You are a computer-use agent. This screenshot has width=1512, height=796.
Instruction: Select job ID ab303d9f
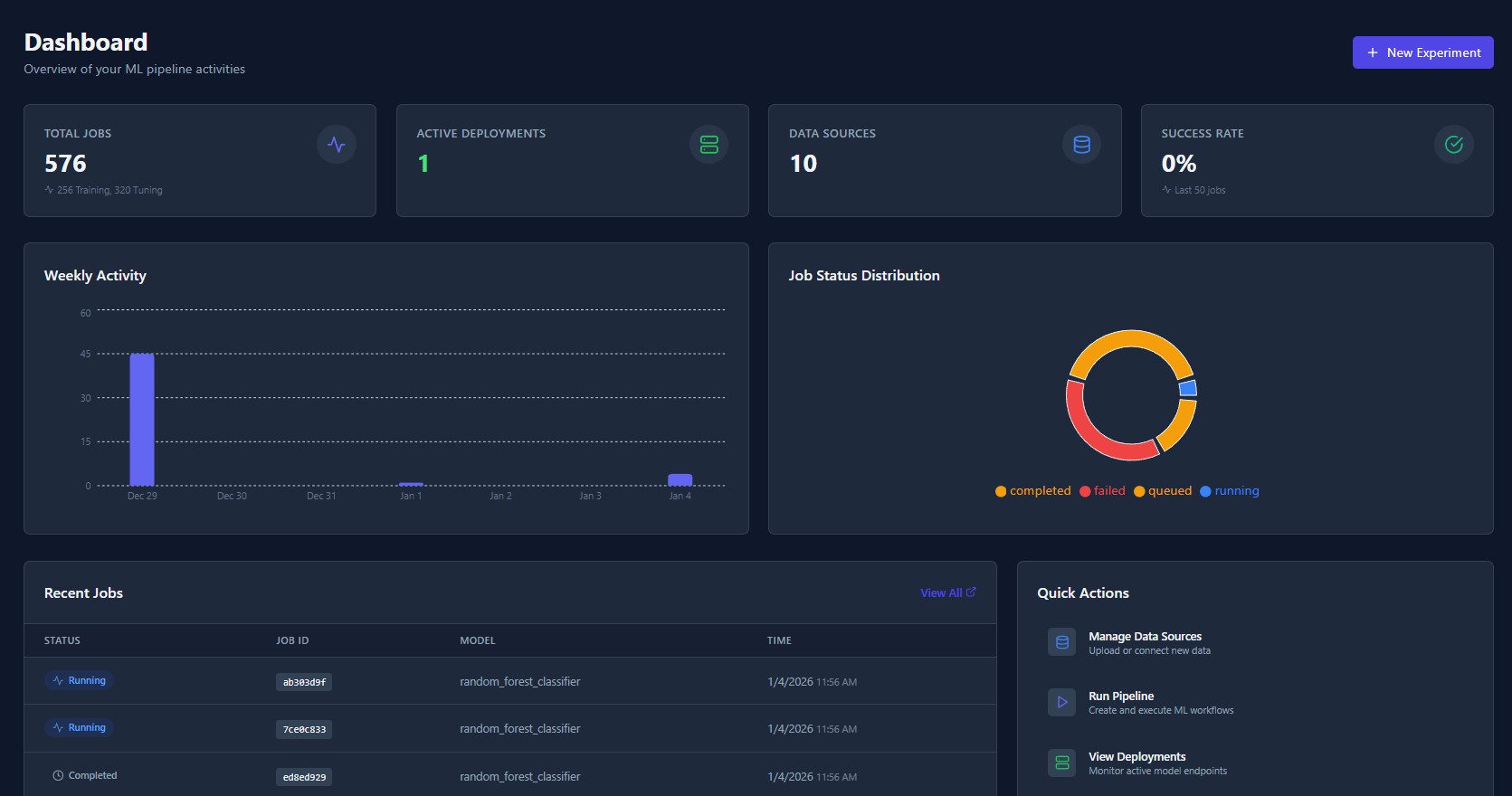304,682
